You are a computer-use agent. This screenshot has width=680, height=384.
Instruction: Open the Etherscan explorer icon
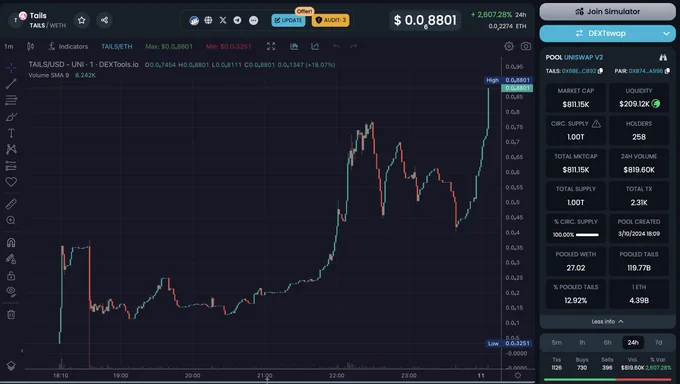click(x=194, y=20)
